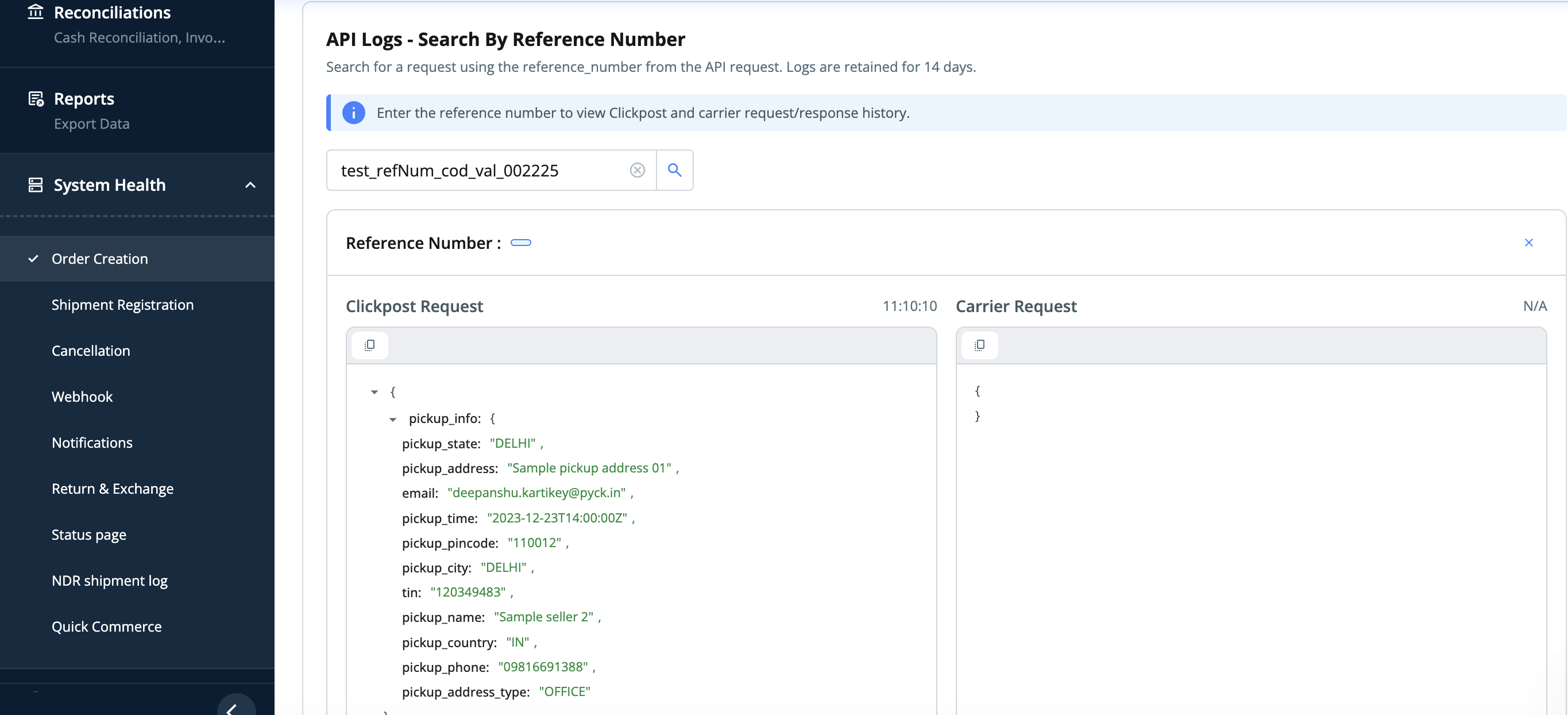Viewport: 1568px width, 715px height.
Task: Close the Reference Number result panel
Action: point(1528,243)
